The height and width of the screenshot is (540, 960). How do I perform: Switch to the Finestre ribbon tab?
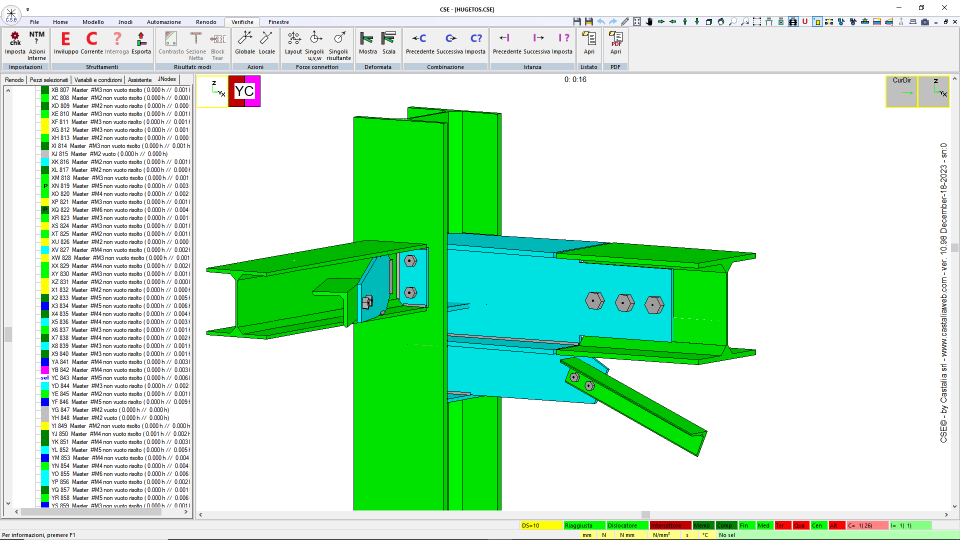[279, 22]
